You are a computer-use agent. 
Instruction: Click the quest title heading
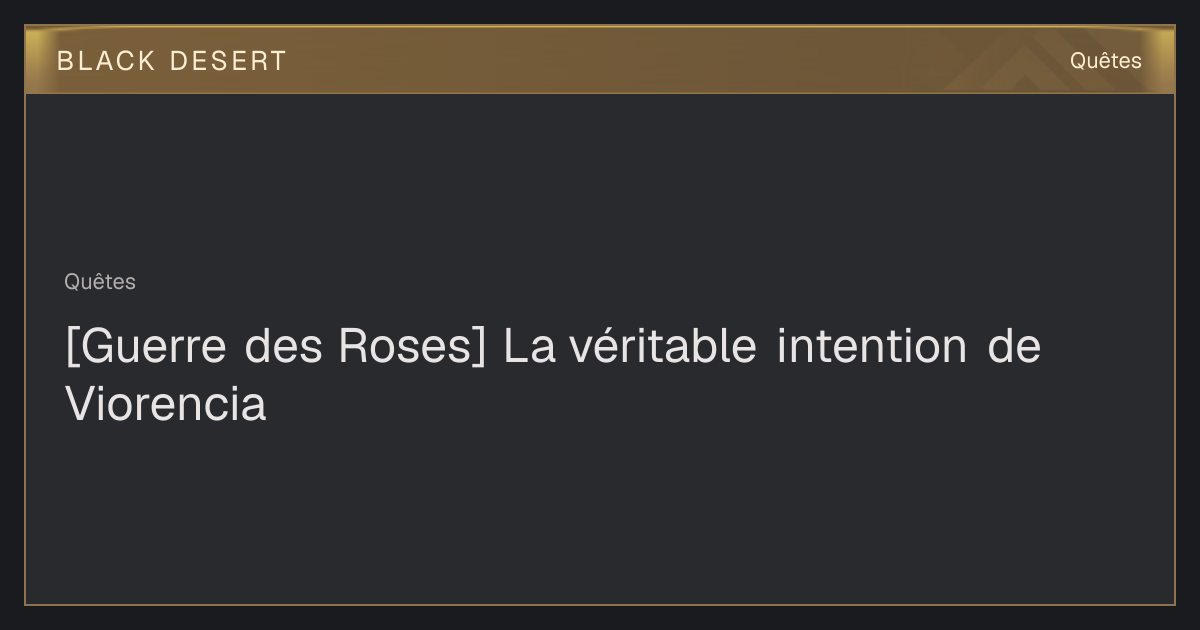tap(553, 376)
